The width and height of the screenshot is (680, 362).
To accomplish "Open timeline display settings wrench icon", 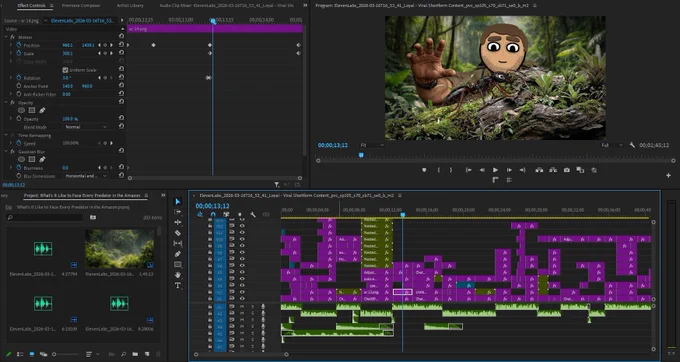I will coord(253,215).
